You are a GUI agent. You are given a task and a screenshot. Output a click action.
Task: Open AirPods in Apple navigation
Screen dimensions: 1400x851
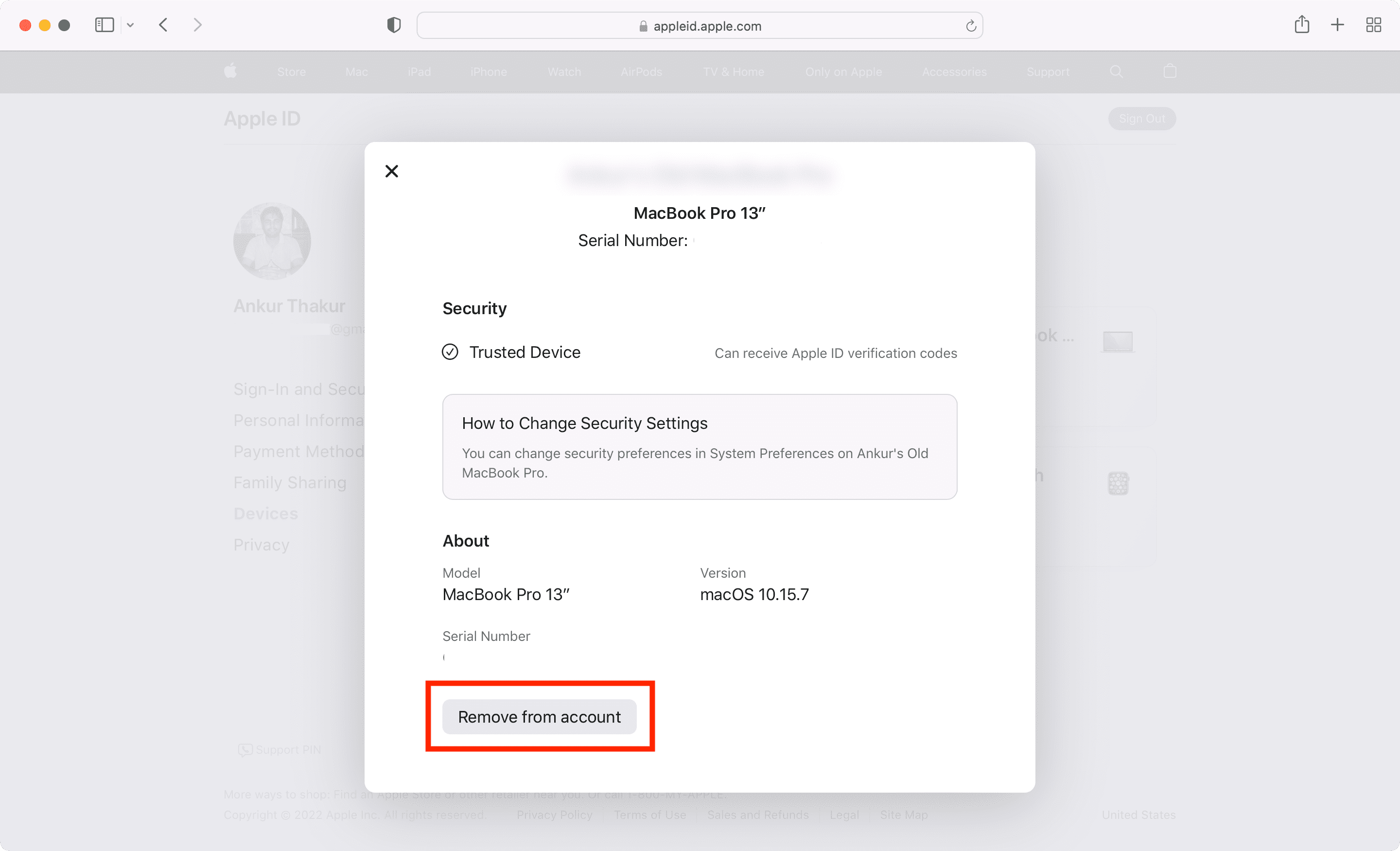click(x=642, y=71)
